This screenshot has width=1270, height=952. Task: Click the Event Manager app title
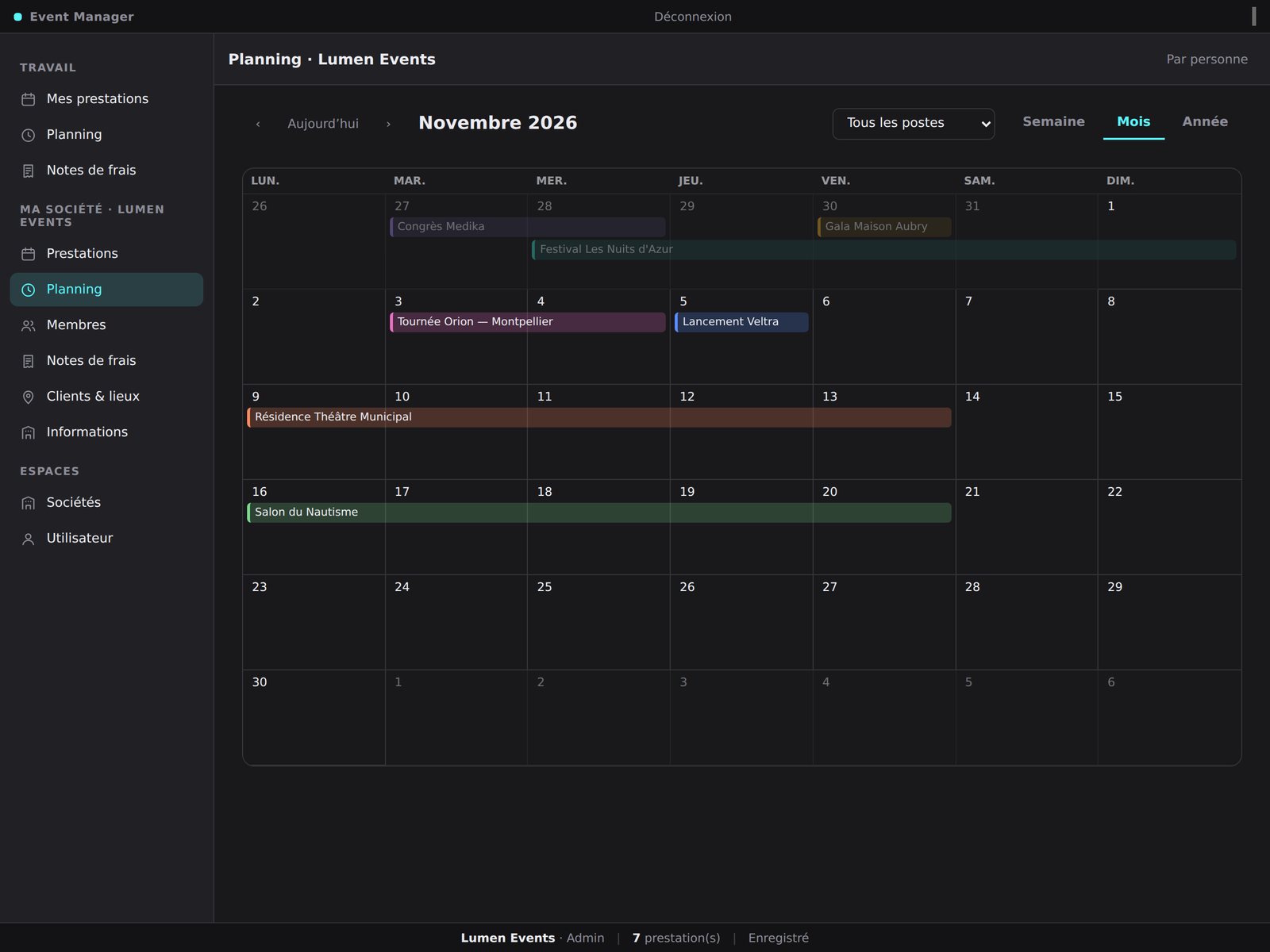click(x=82, y=17)
